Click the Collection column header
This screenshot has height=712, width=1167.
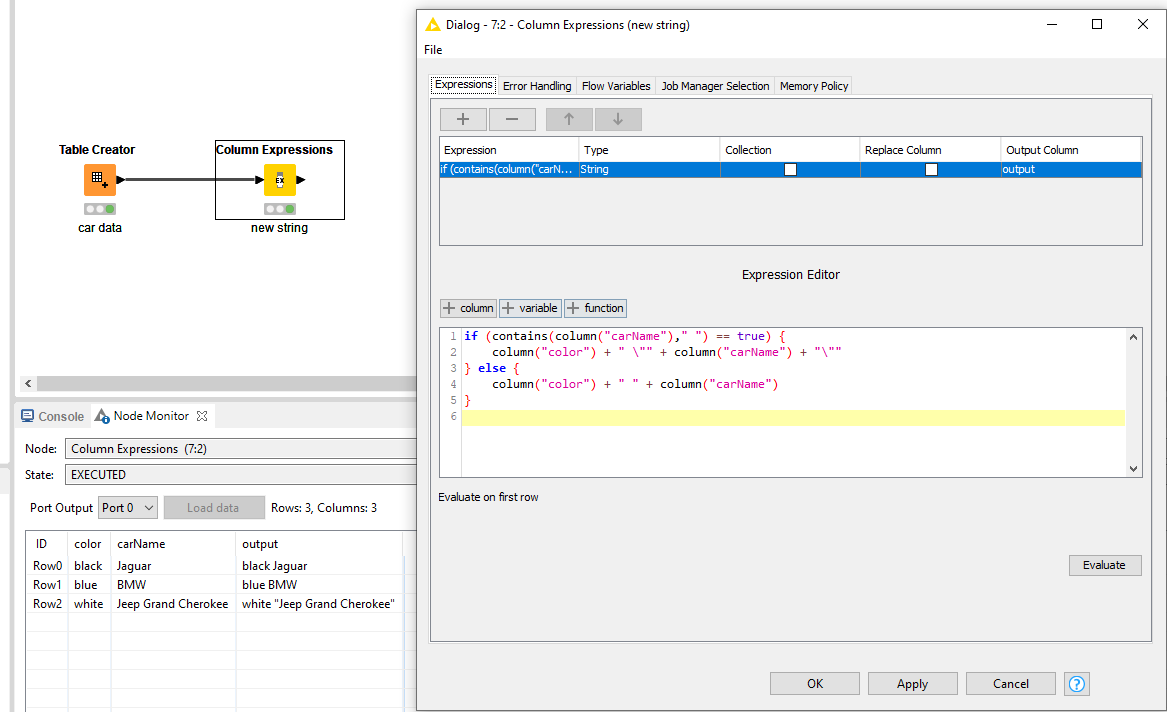[x=790, y=150]
